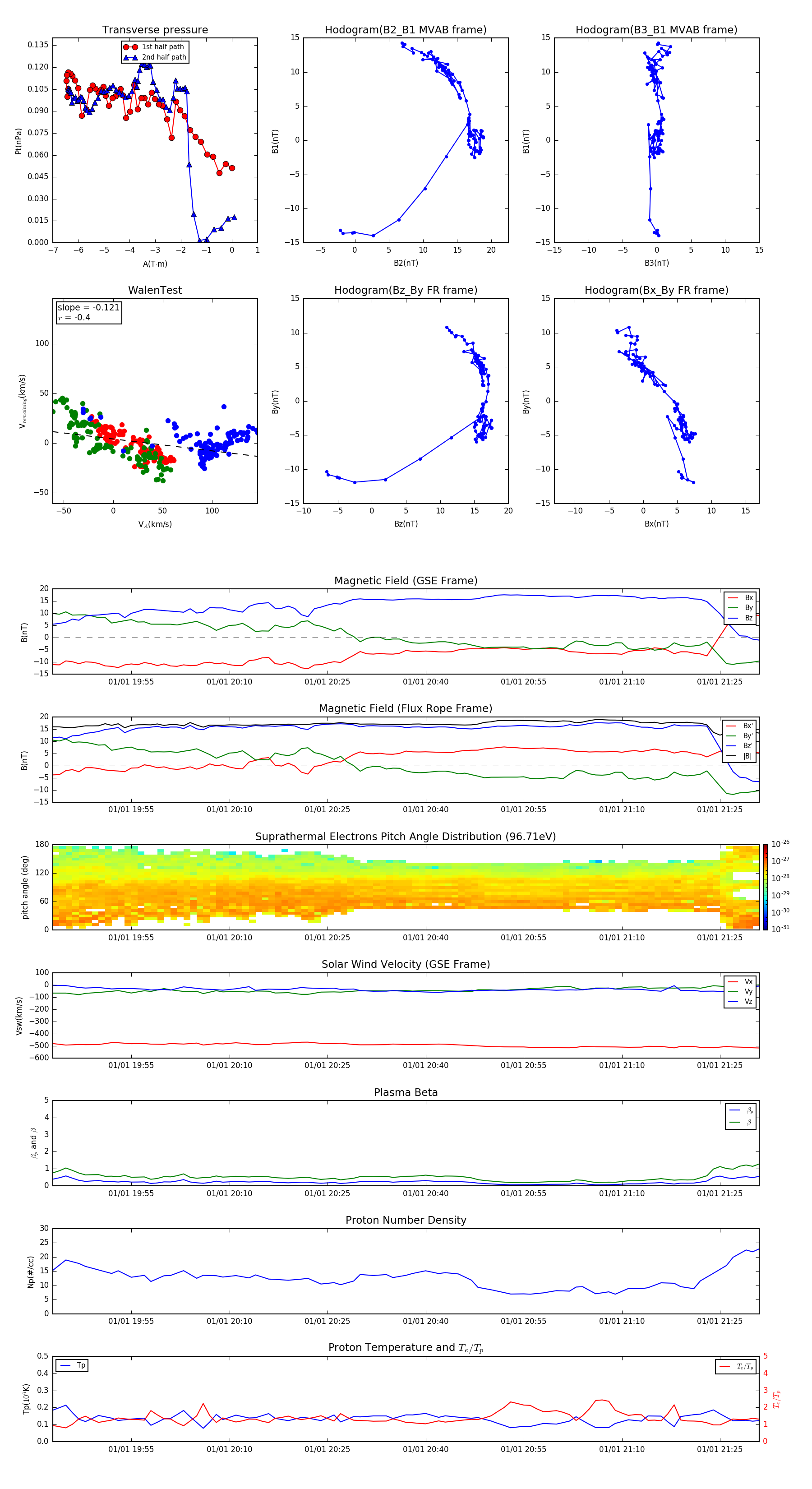Select the Bz' legend entry in Flux Rope panel
Image resolution: width=812 pixels, height=1489 pixels.
[x=740, y=746]
